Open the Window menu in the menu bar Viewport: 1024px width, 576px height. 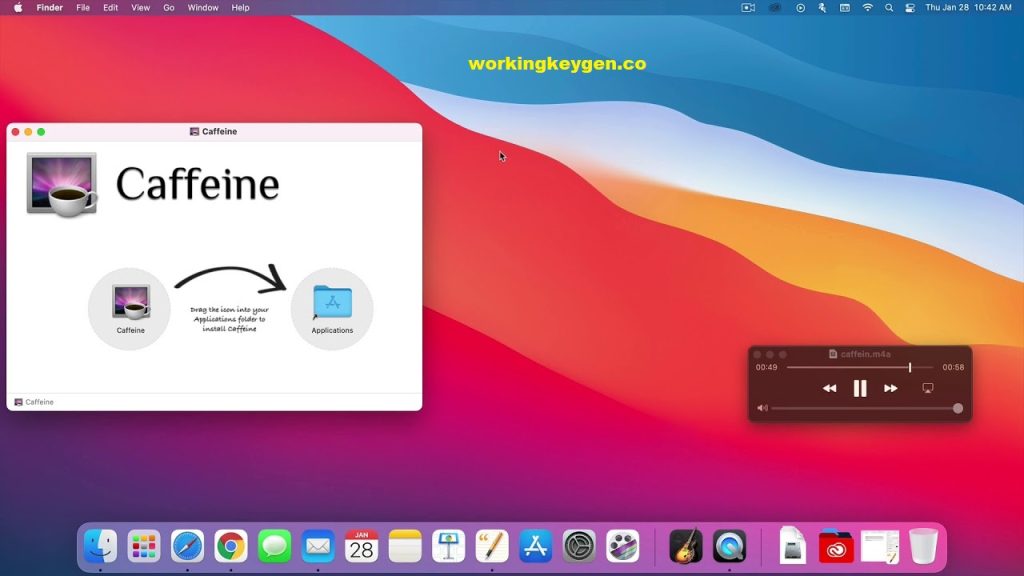(203, 7)
